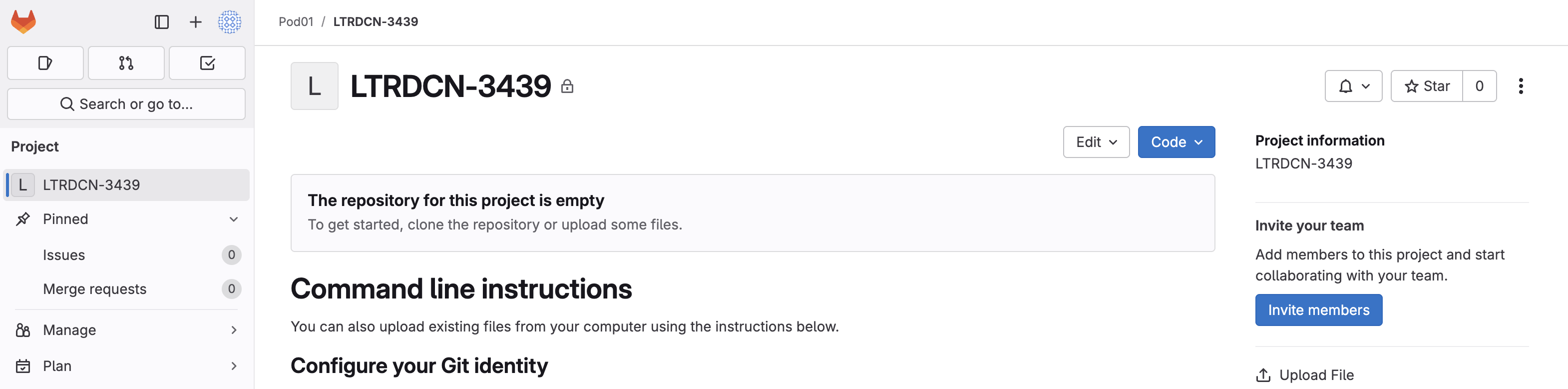Expand the Edit dropdown
Screen dimensions: 1568x389
click(1096, 142)
